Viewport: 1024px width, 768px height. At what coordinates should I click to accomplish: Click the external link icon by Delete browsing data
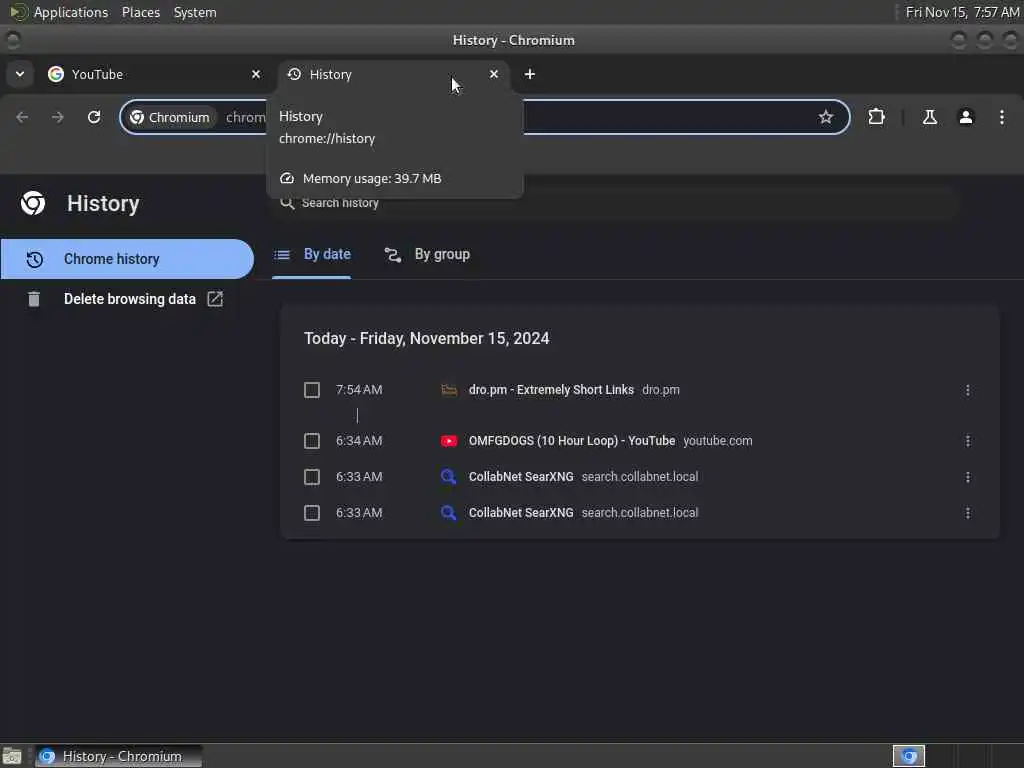[x=215, y=299]
